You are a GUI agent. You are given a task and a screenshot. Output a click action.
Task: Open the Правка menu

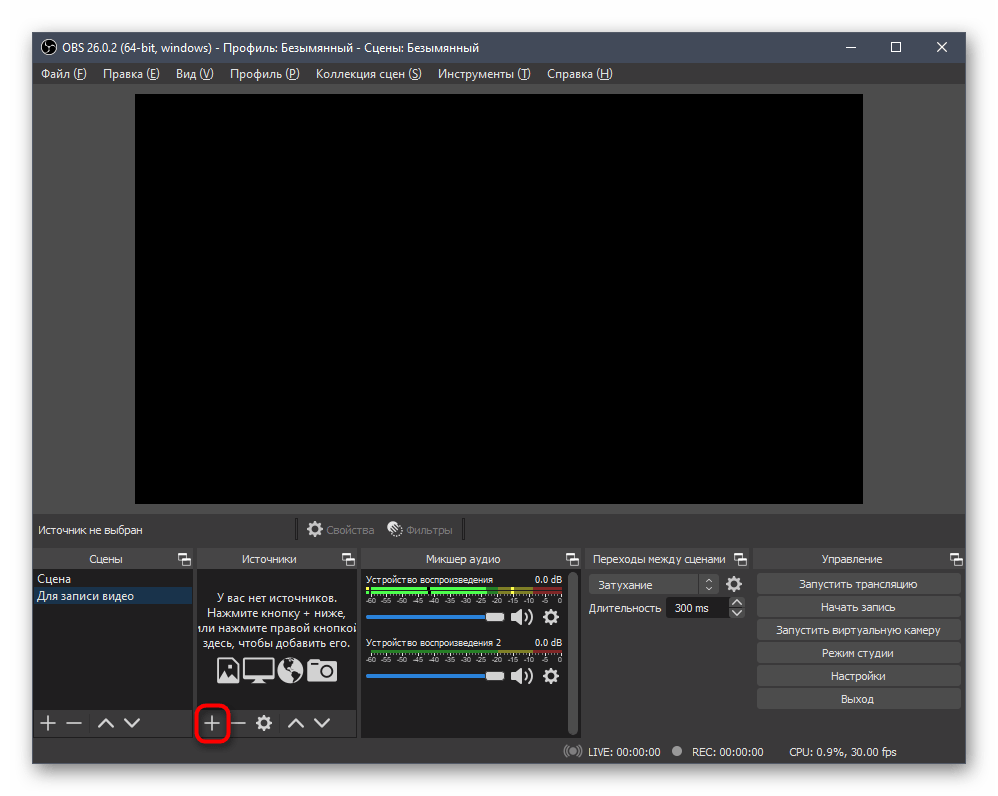(131, 74)
